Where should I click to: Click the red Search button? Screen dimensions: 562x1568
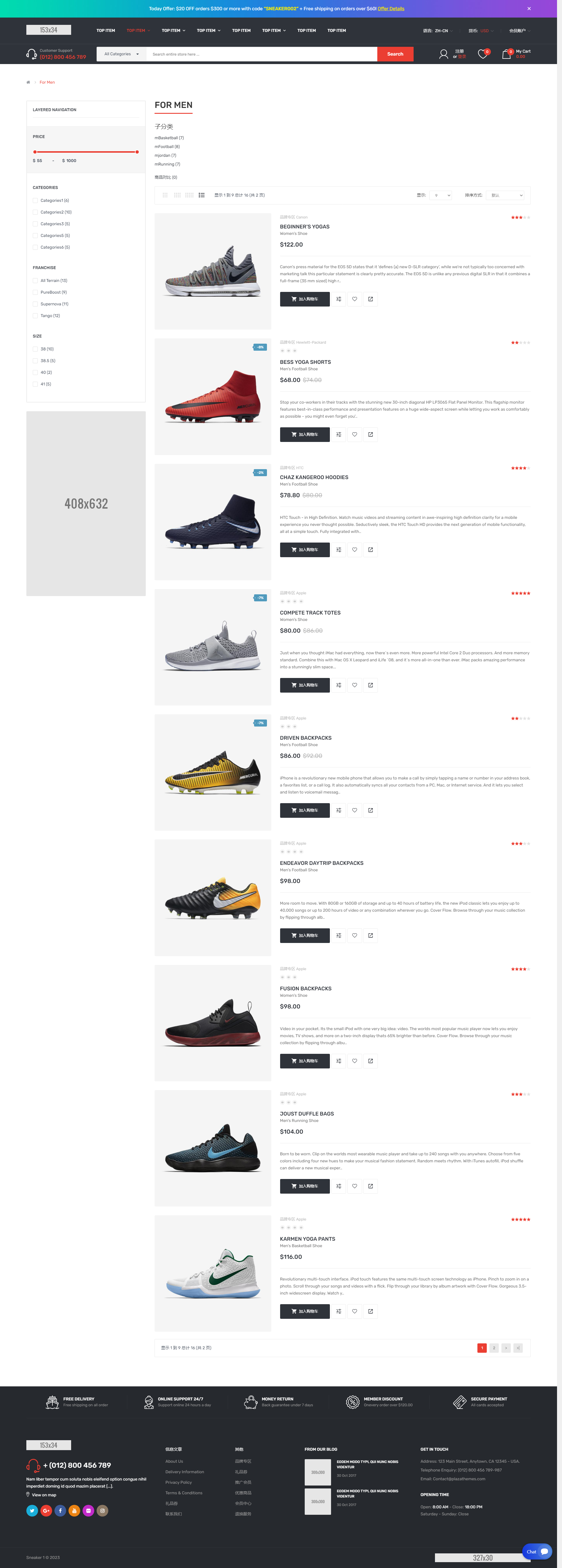(x=395, y=54)
